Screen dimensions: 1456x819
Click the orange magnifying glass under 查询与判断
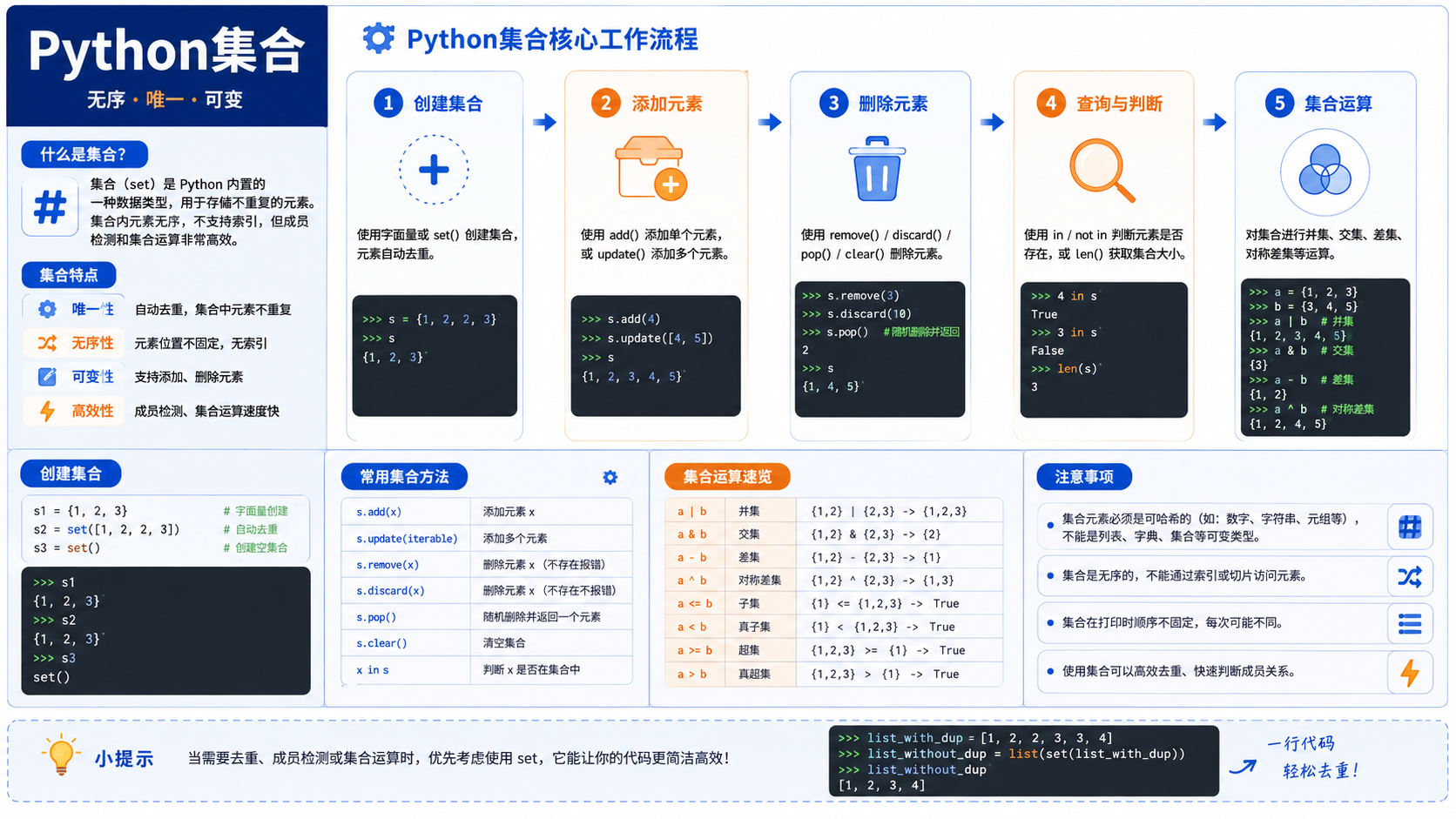(1102, 171)
